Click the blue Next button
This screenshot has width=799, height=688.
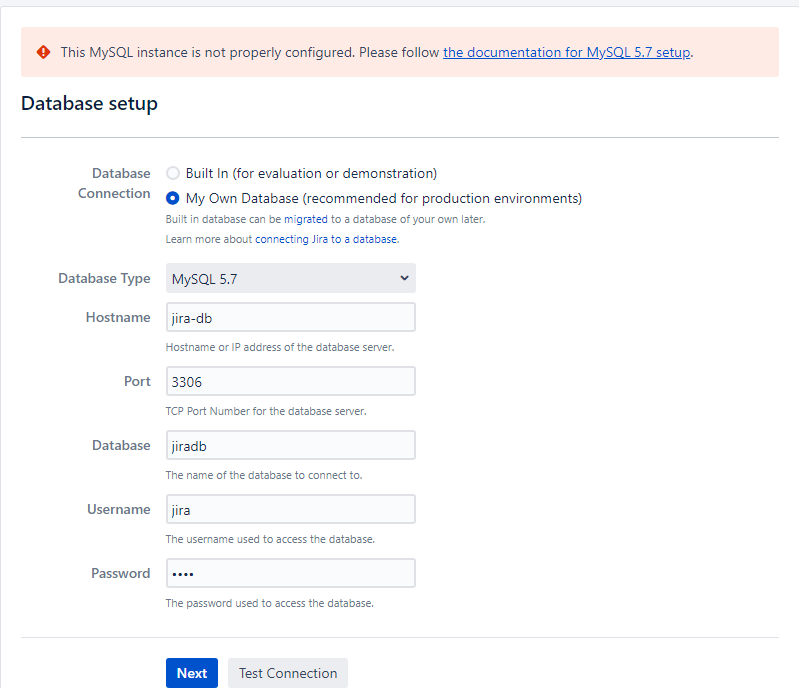coord(192,673)
